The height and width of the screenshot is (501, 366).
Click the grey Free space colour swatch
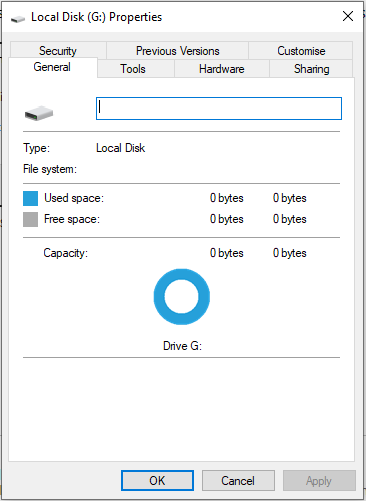pos(30,219)
